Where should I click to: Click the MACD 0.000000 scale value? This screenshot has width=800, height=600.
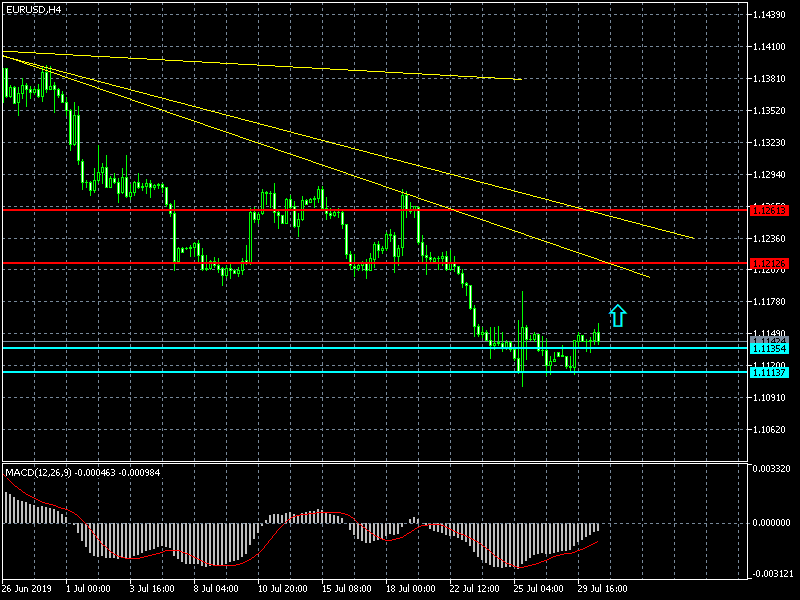pos(771,523)
